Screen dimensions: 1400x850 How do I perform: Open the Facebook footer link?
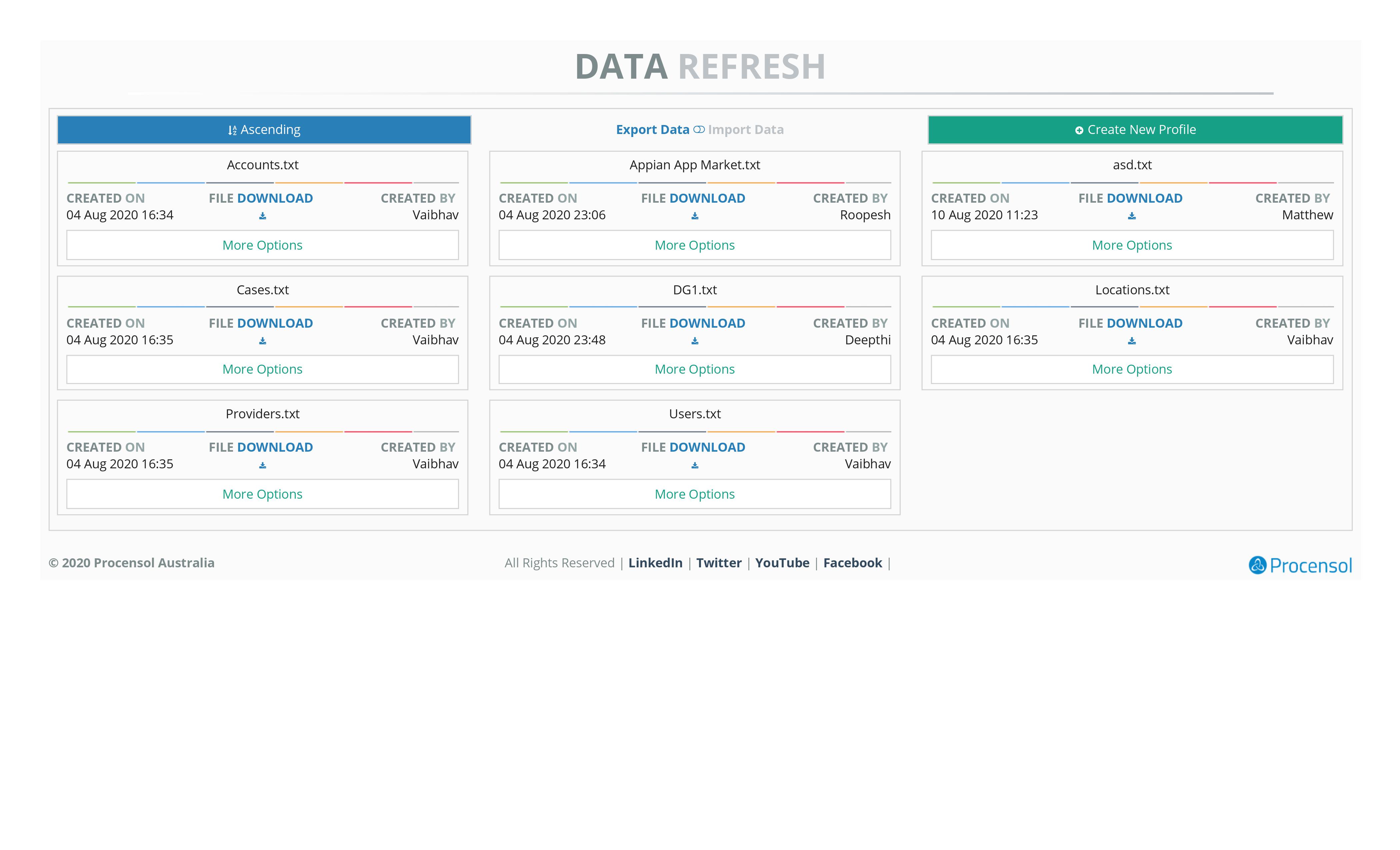(852, 563)
